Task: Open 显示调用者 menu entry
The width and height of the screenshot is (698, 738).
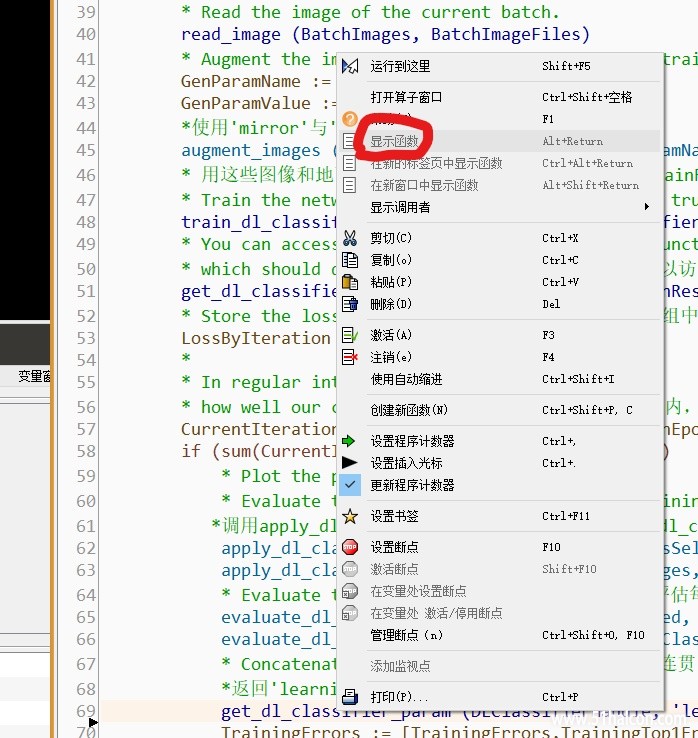Action: tap(500, 207)
